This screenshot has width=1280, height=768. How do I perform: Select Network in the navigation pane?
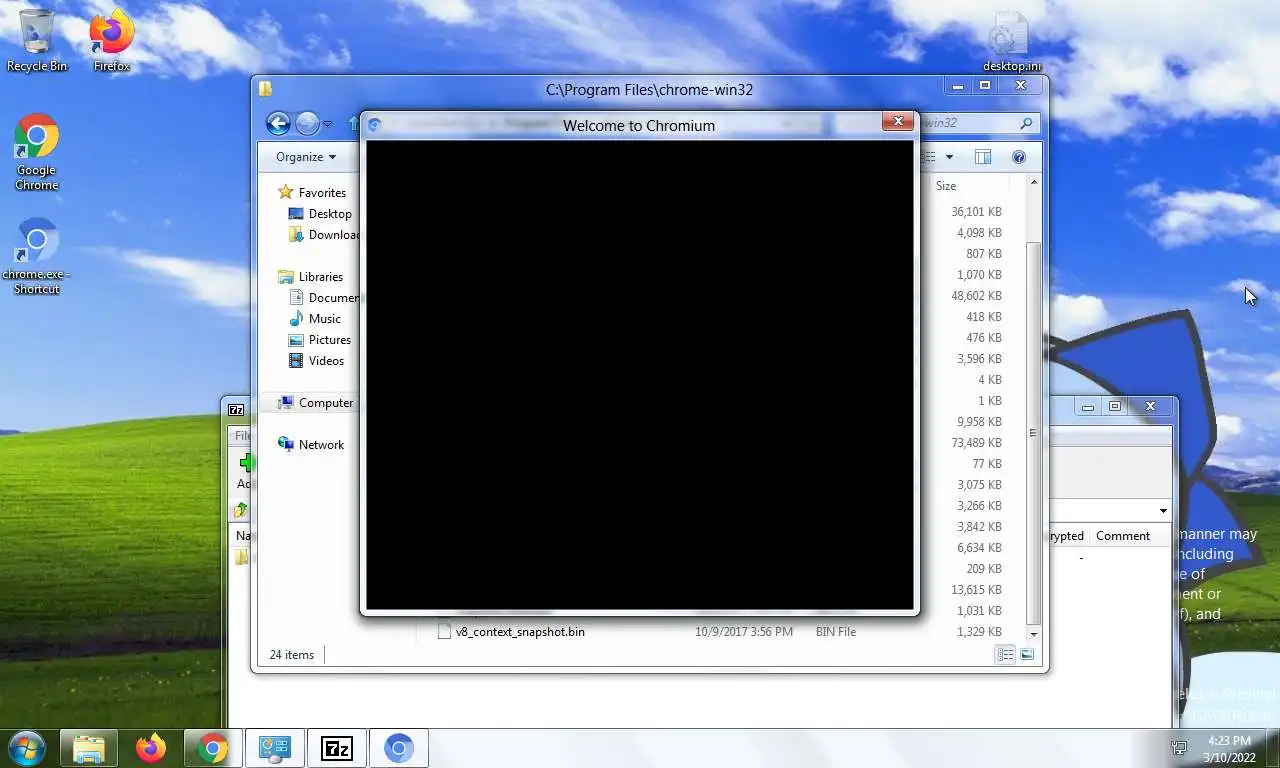[x=321, y=445]
